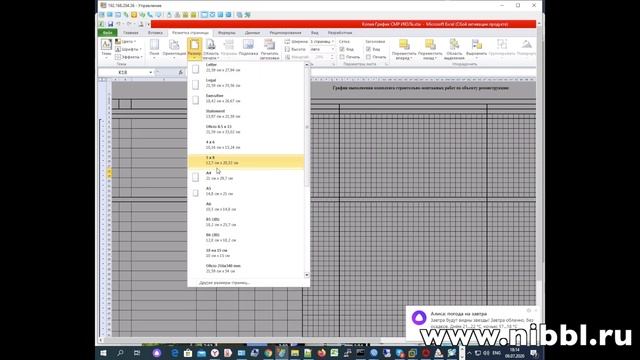Click the Align (Выровнять) button
This screenshot has height=360, width=640.
coord(476,49)
